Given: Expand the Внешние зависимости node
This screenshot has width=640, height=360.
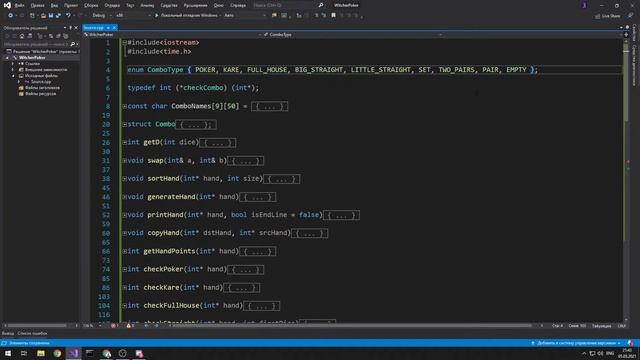Looking at the screenshot, I should 13,70.
